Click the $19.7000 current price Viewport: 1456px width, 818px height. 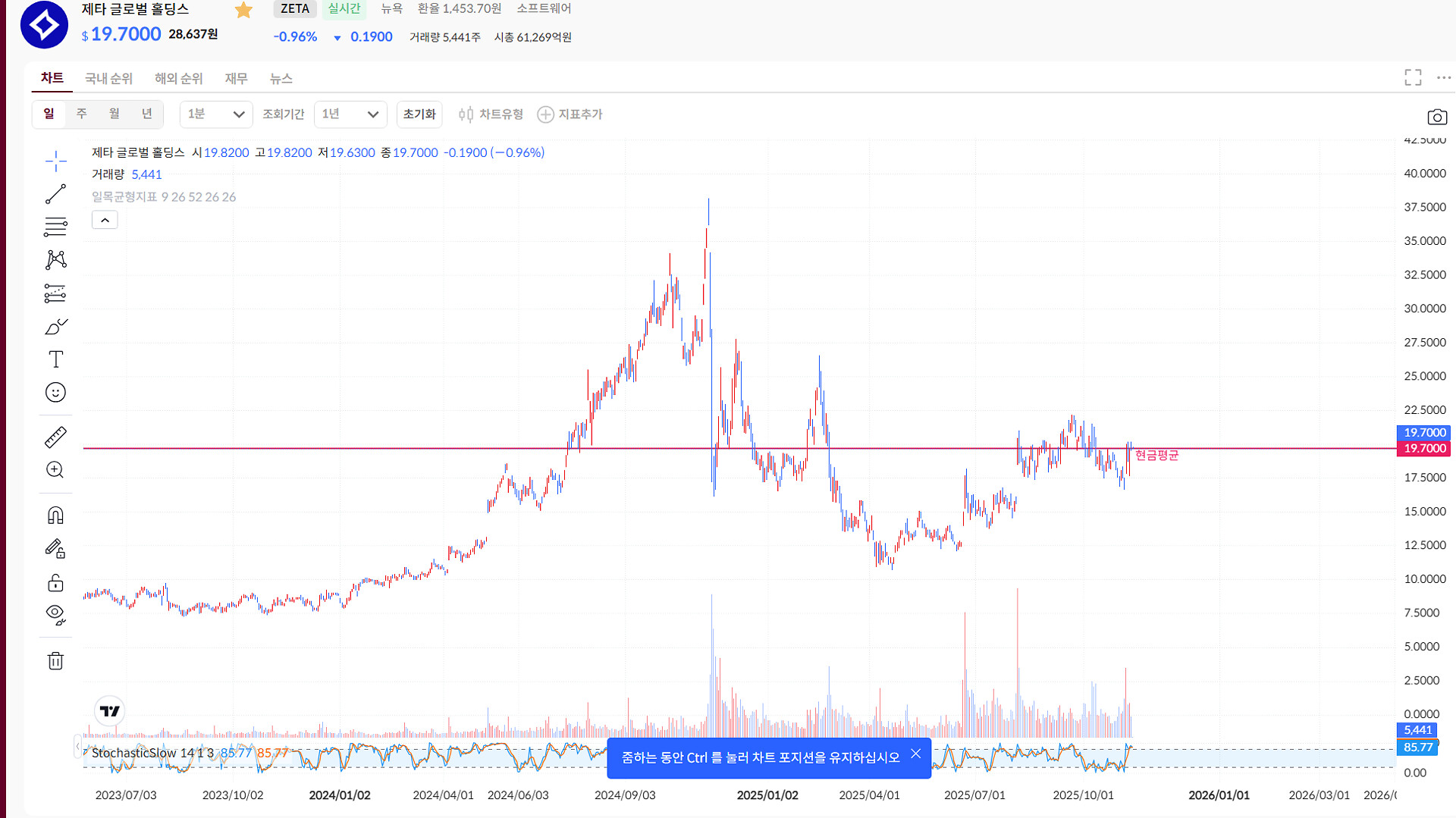click(121, 34)
